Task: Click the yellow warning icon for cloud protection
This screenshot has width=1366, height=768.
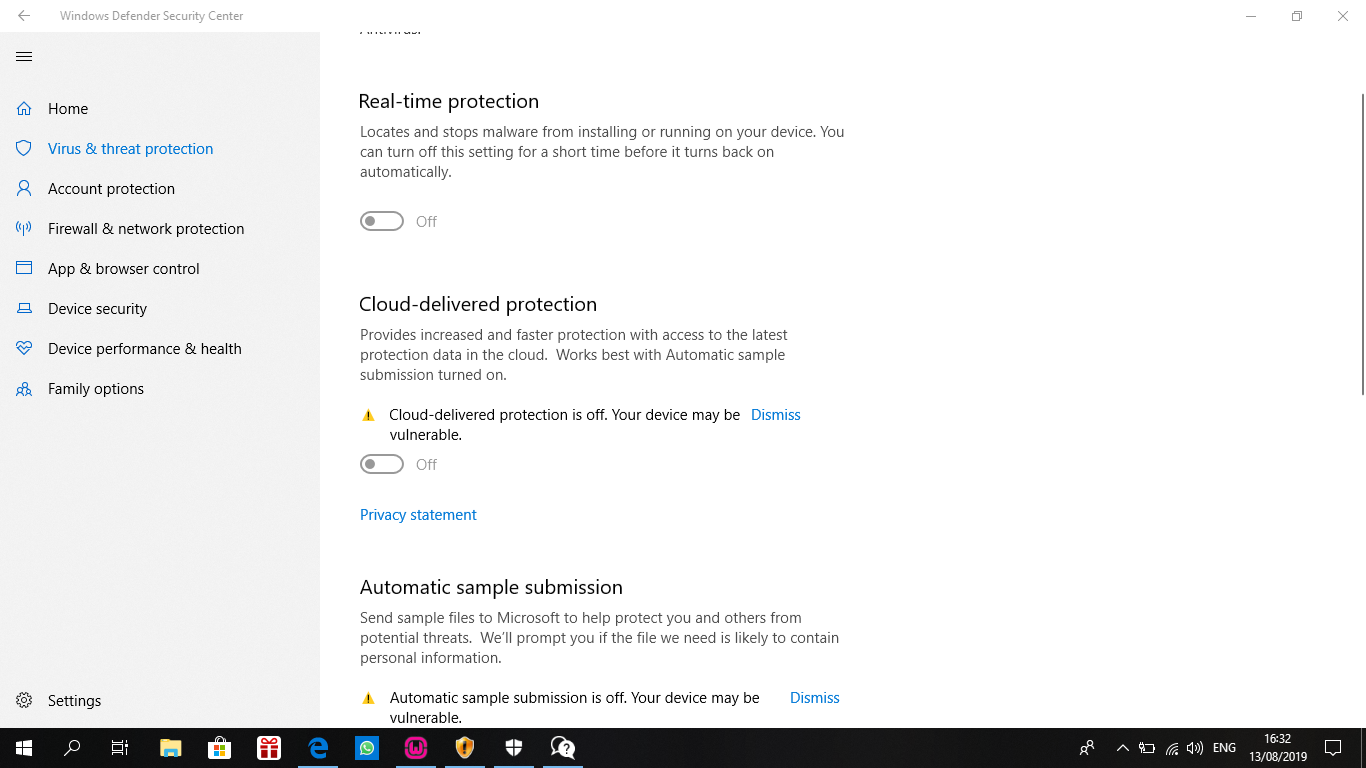Action: [368, 415]
